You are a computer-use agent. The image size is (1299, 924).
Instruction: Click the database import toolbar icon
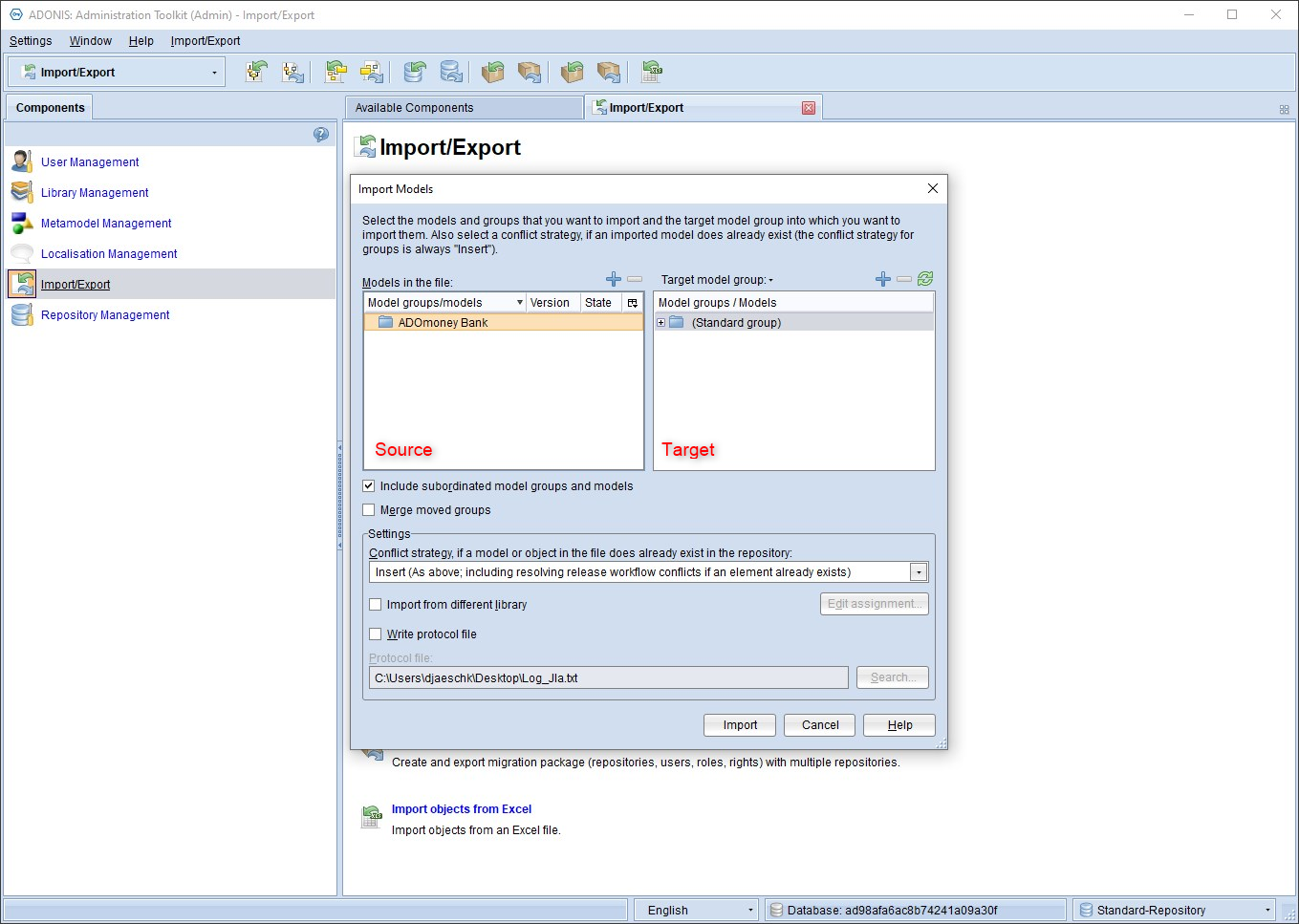tap(414, 72)
